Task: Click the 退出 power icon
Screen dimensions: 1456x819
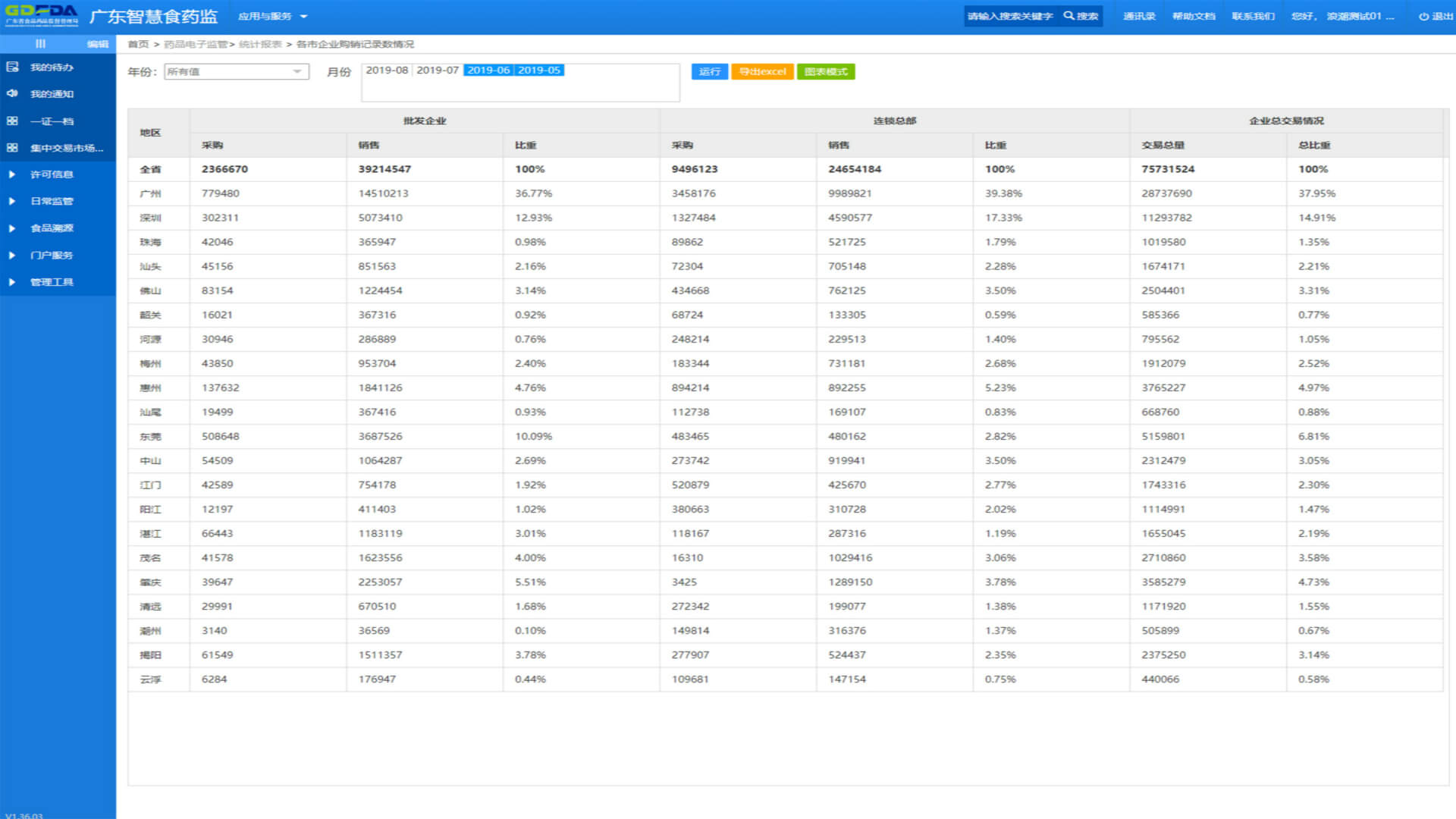Action: point(1423,17)
